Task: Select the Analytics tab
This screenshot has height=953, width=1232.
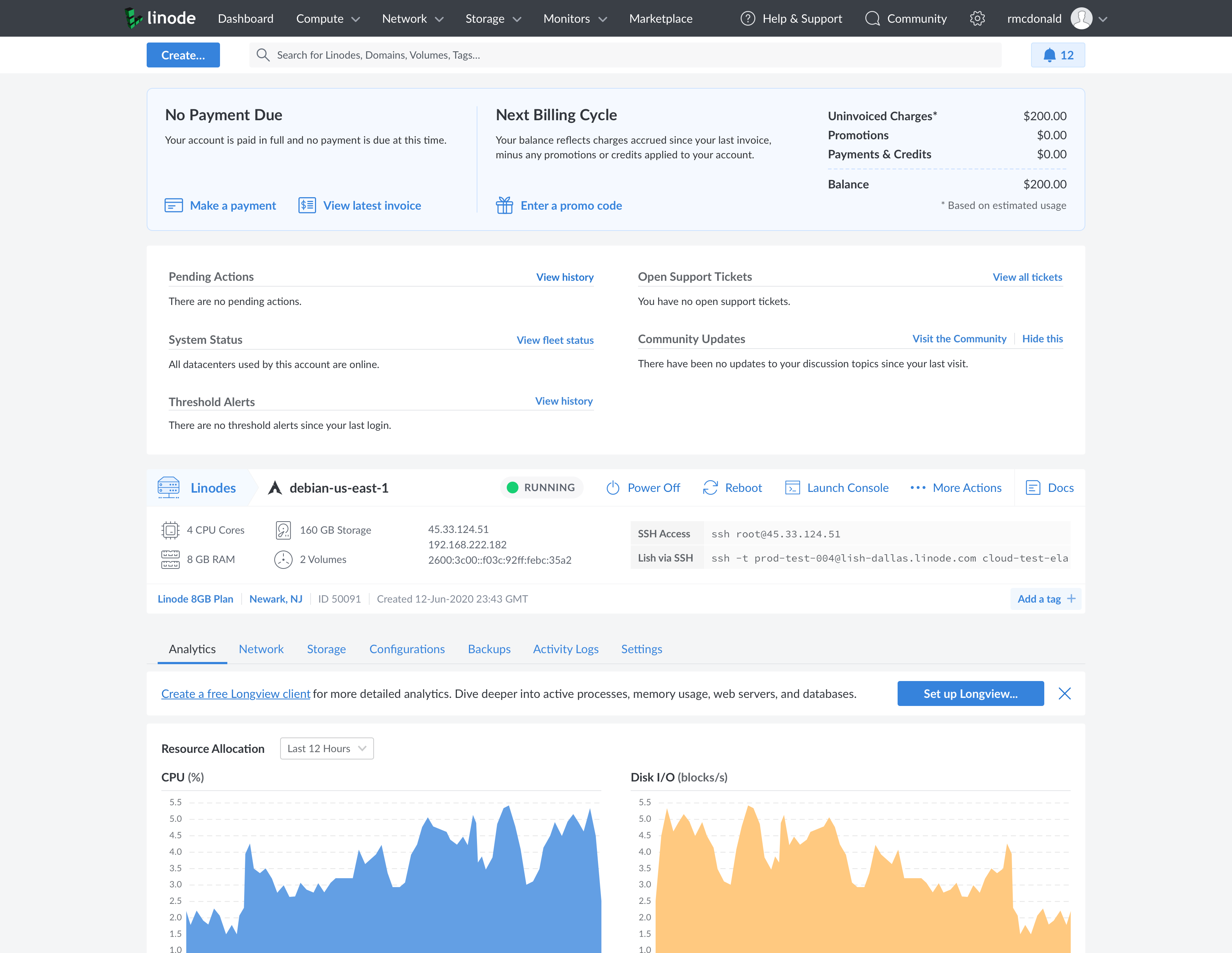Action: click(x=192, y=649)
